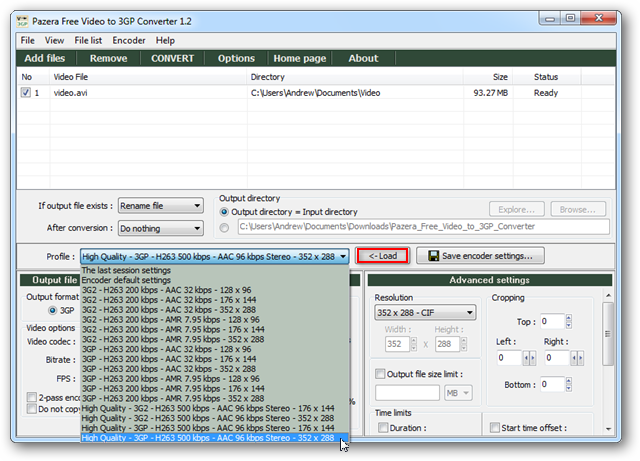
Task: Enable Output file size limit checkbox
Action: click(x=380, y=374)
